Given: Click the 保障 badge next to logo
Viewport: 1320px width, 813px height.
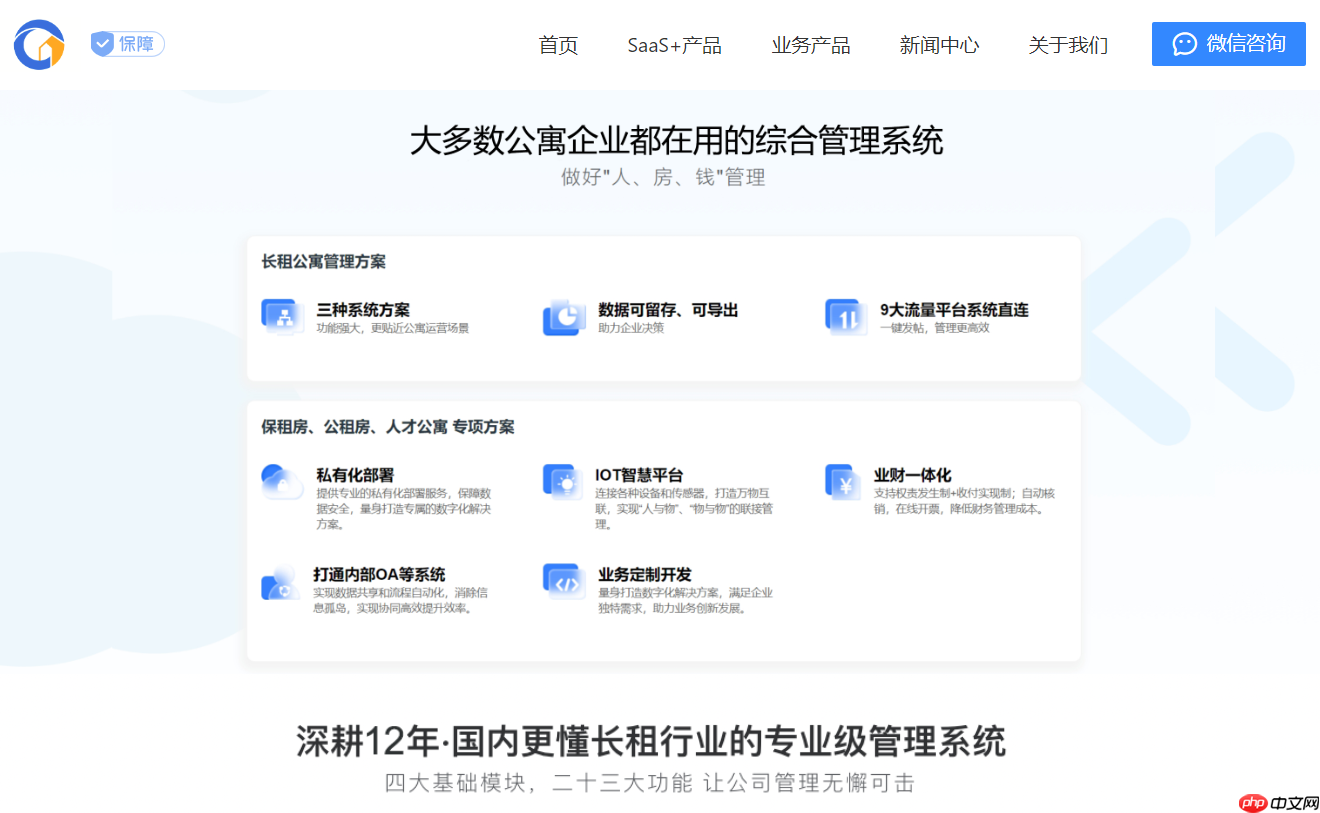Looking at the screenshot, I should point(126,43).
